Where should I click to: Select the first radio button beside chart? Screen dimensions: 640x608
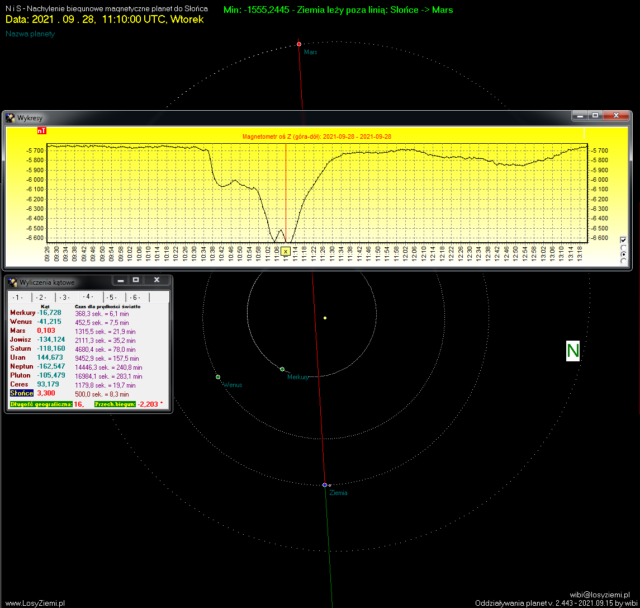point(624,250)
